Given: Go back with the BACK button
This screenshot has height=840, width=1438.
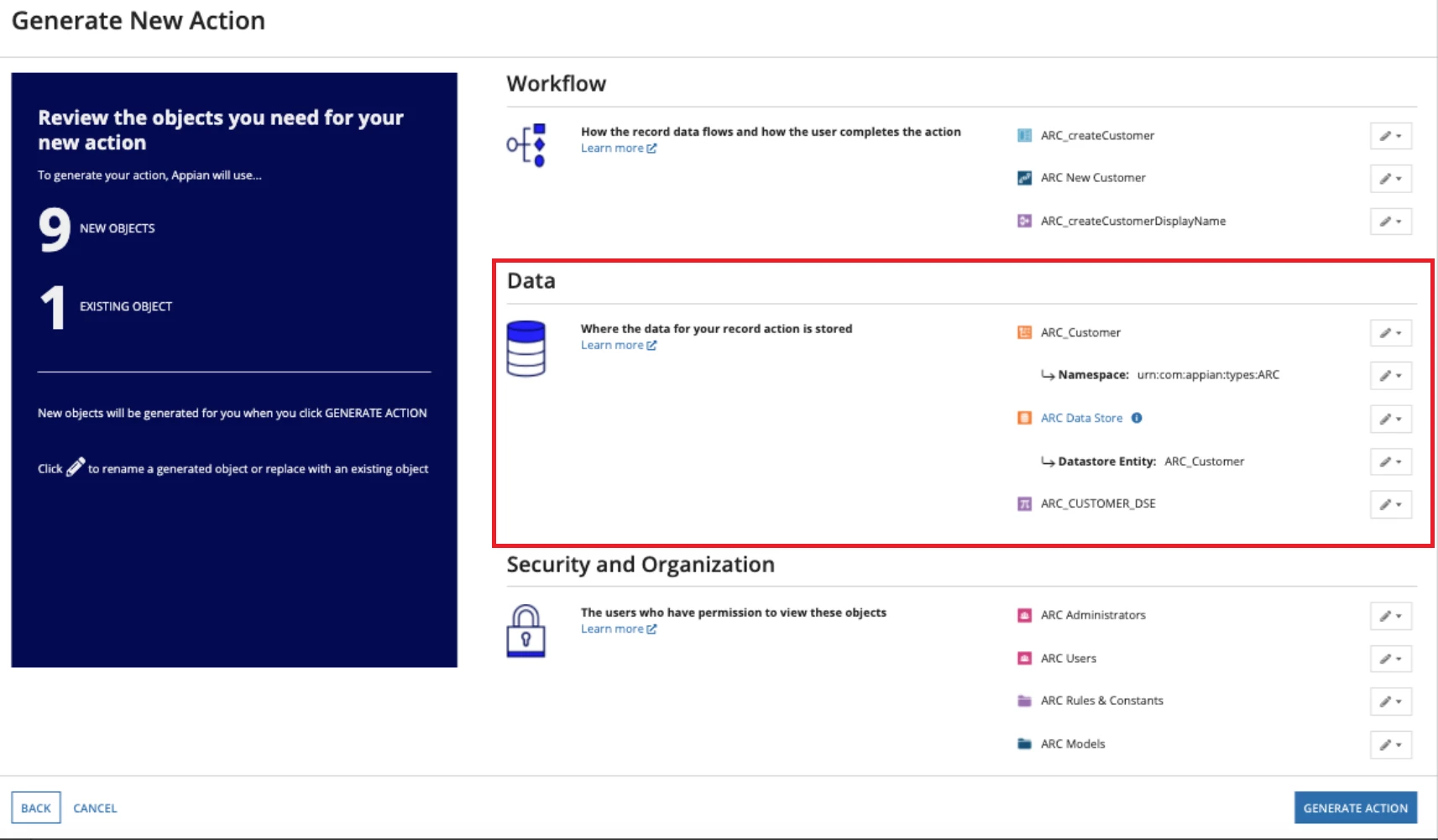Looking at the screenshot, I should point(36,807).
